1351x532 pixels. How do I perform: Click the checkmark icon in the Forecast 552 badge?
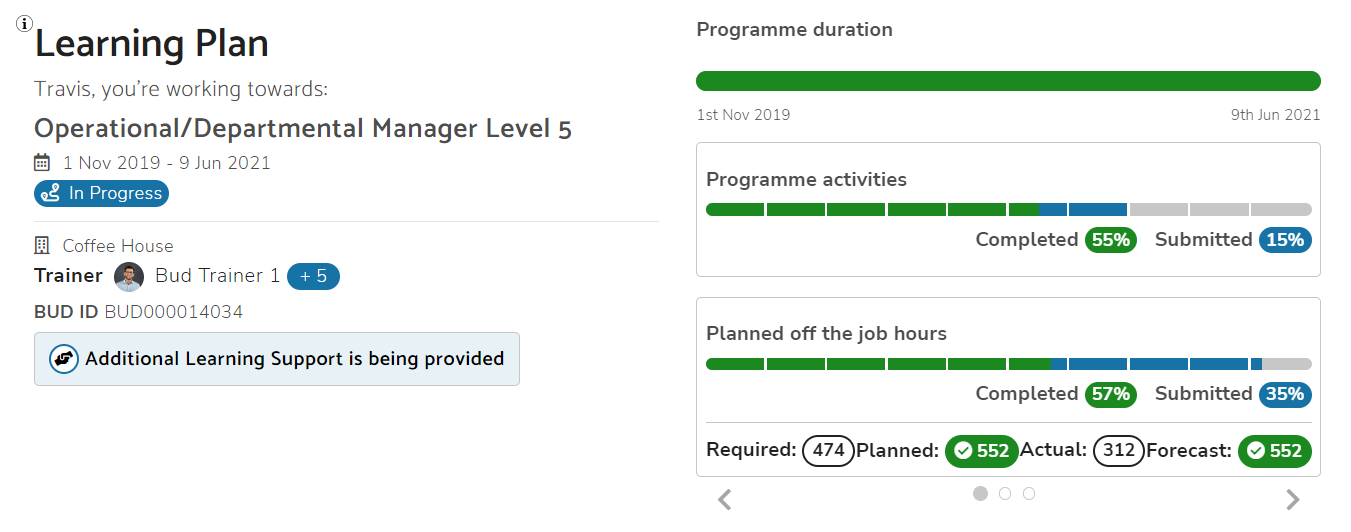[1256, 451]
